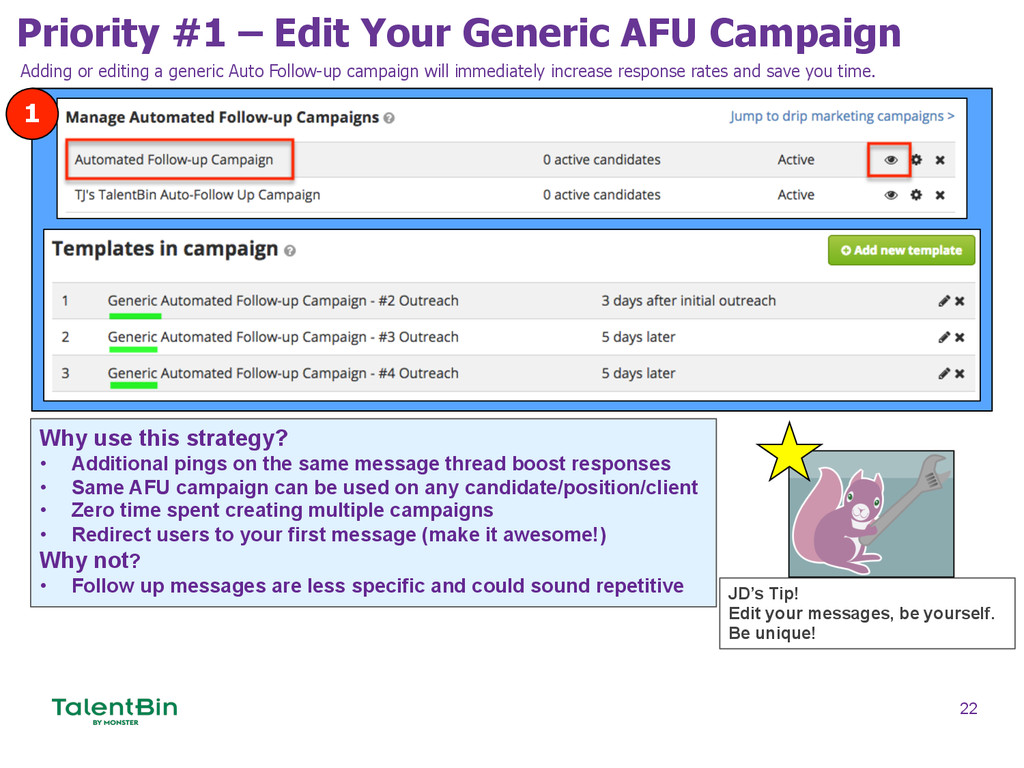Remove TJ's TalentBin Auto-Follow Up Campaign
The height and width of the screenshot is (768, 1024).
click(940, 195)
